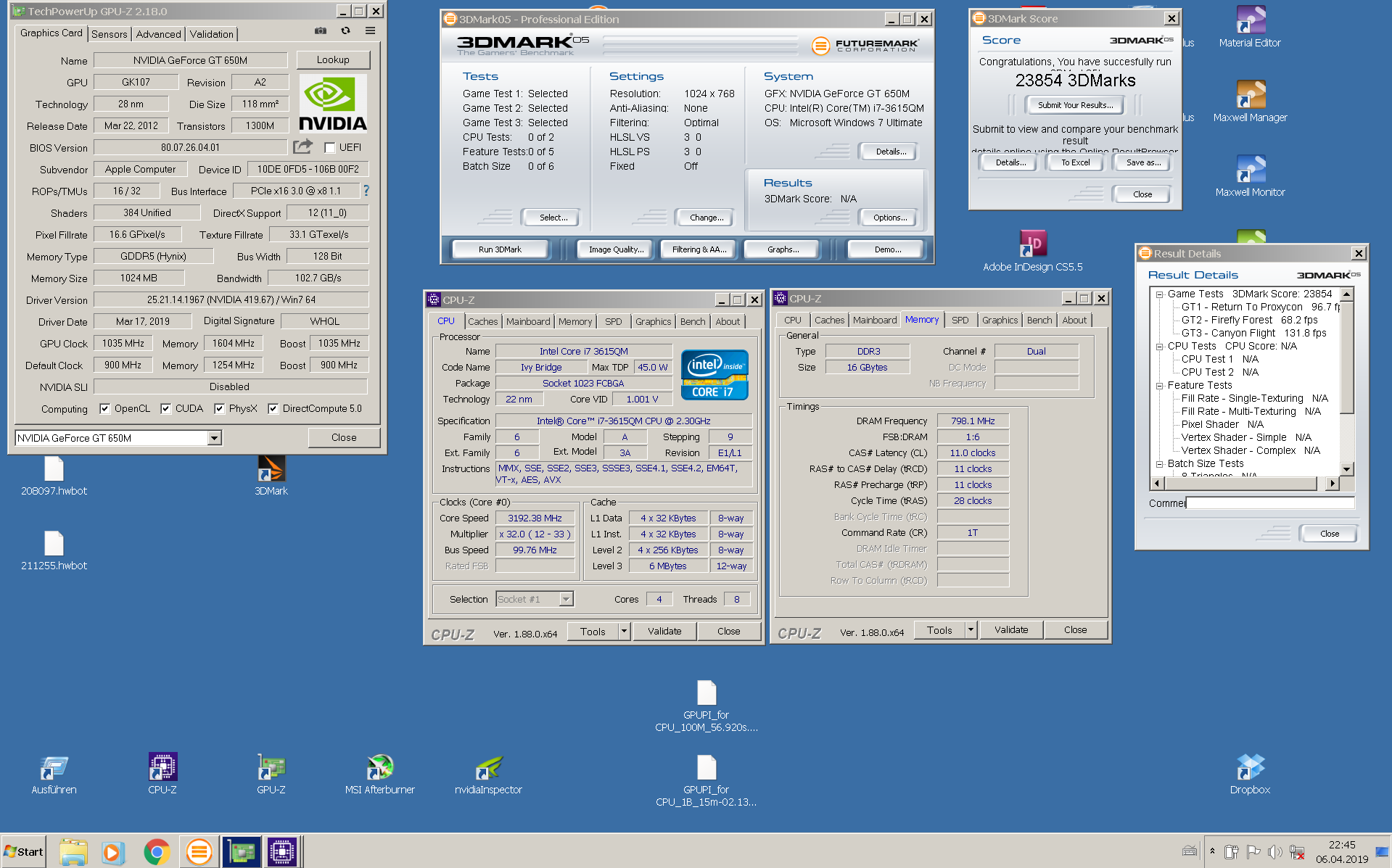This screenshot has width=1392, height=868.
Task: Switch to the Validation tab in GPU-Z
Action: click(x=211, y=34)
